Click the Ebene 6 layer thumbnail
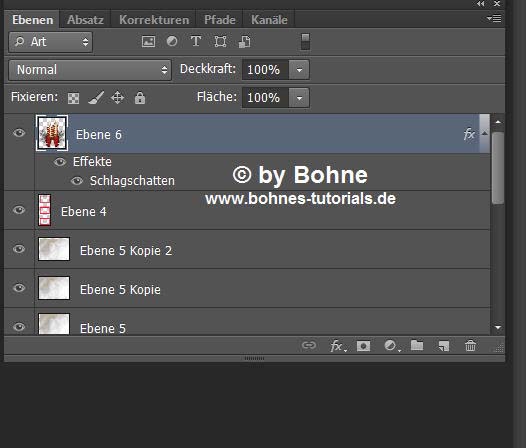526x448 pixels. [52, 133]
